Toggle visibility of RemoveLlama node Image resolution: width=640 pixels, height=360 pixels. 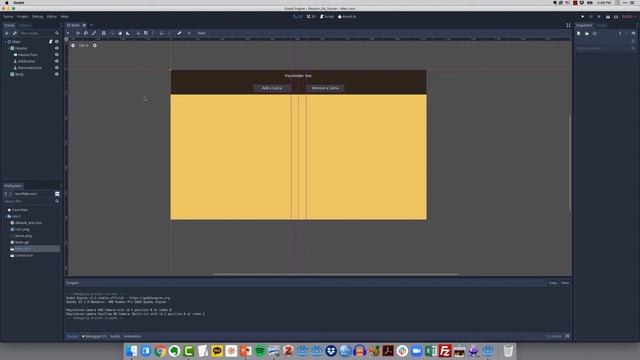[x=57, y=68]
